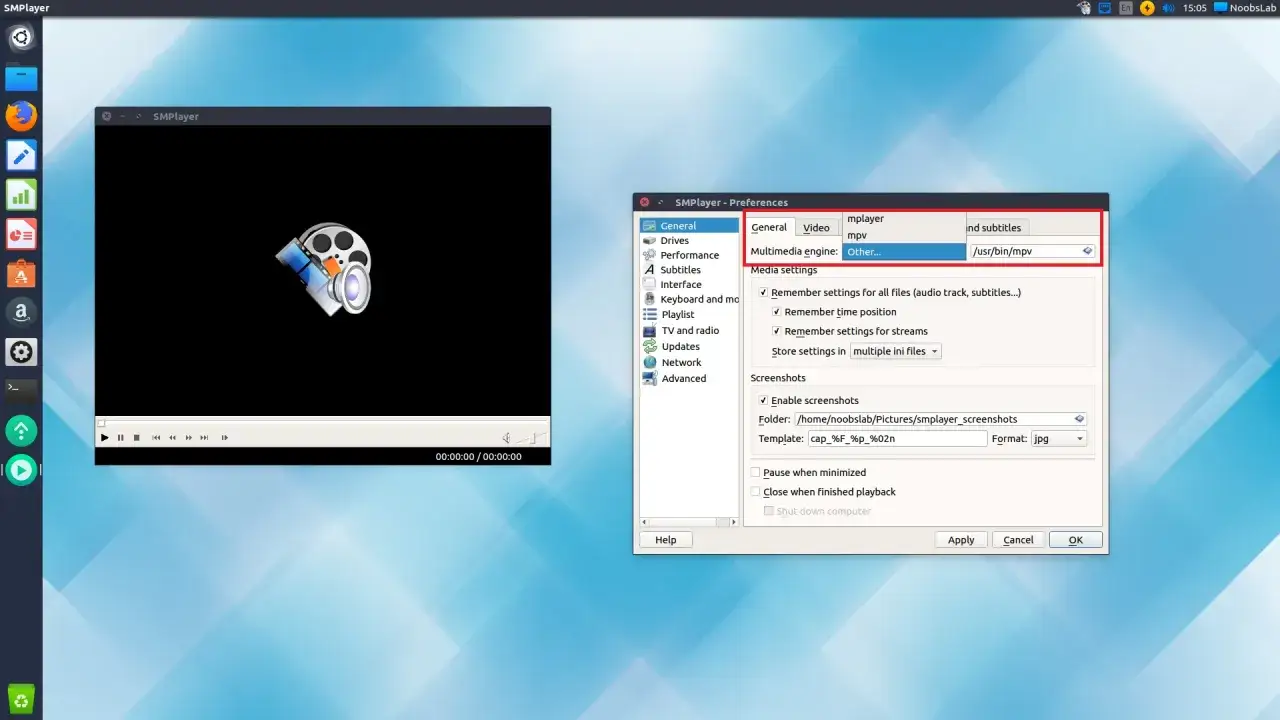Choose Other... in the engine dropdown

[x=904, y=252]
